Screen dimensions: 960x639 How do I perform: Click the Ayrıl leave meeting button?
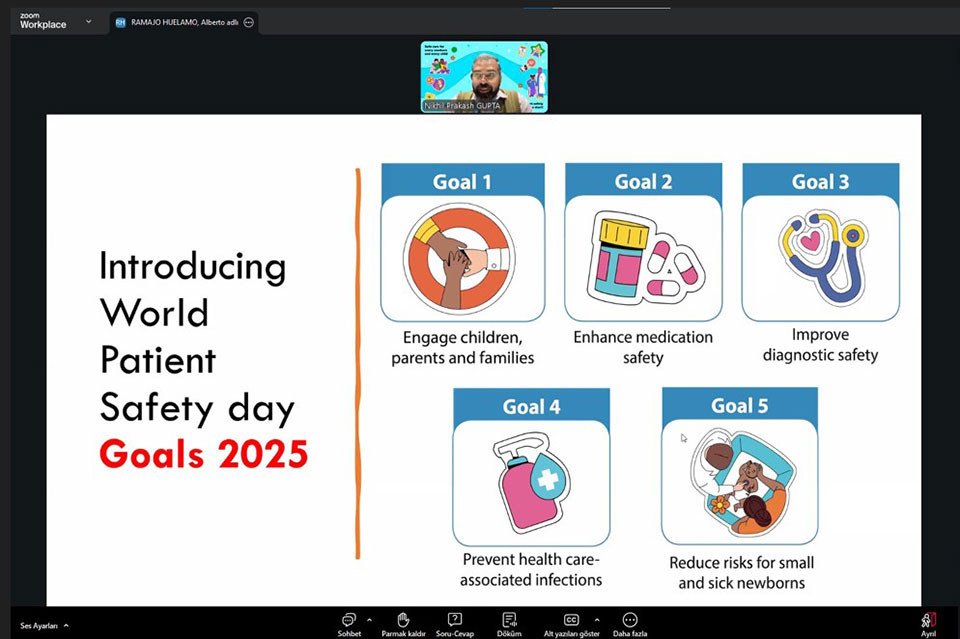[x=928, y=623]
